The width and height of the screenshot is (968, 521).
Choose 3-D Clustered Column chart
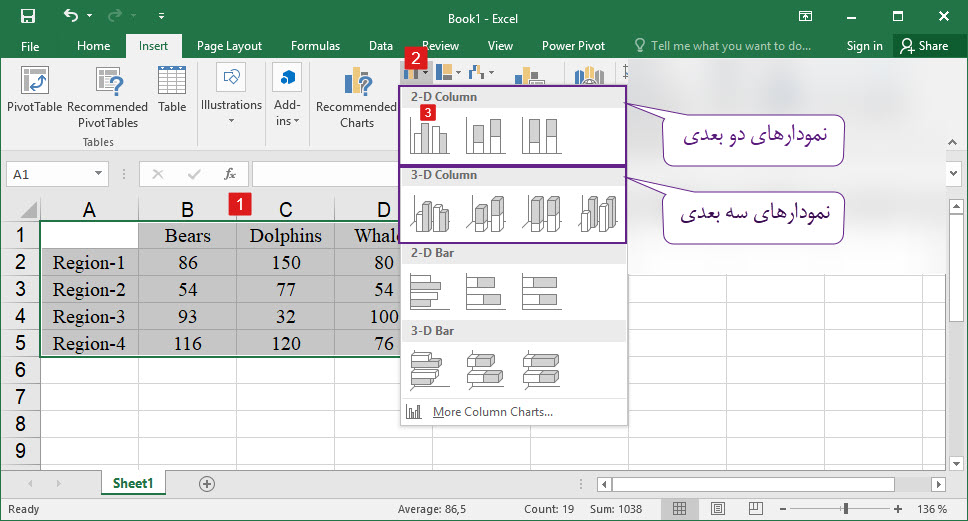(430, 214)
